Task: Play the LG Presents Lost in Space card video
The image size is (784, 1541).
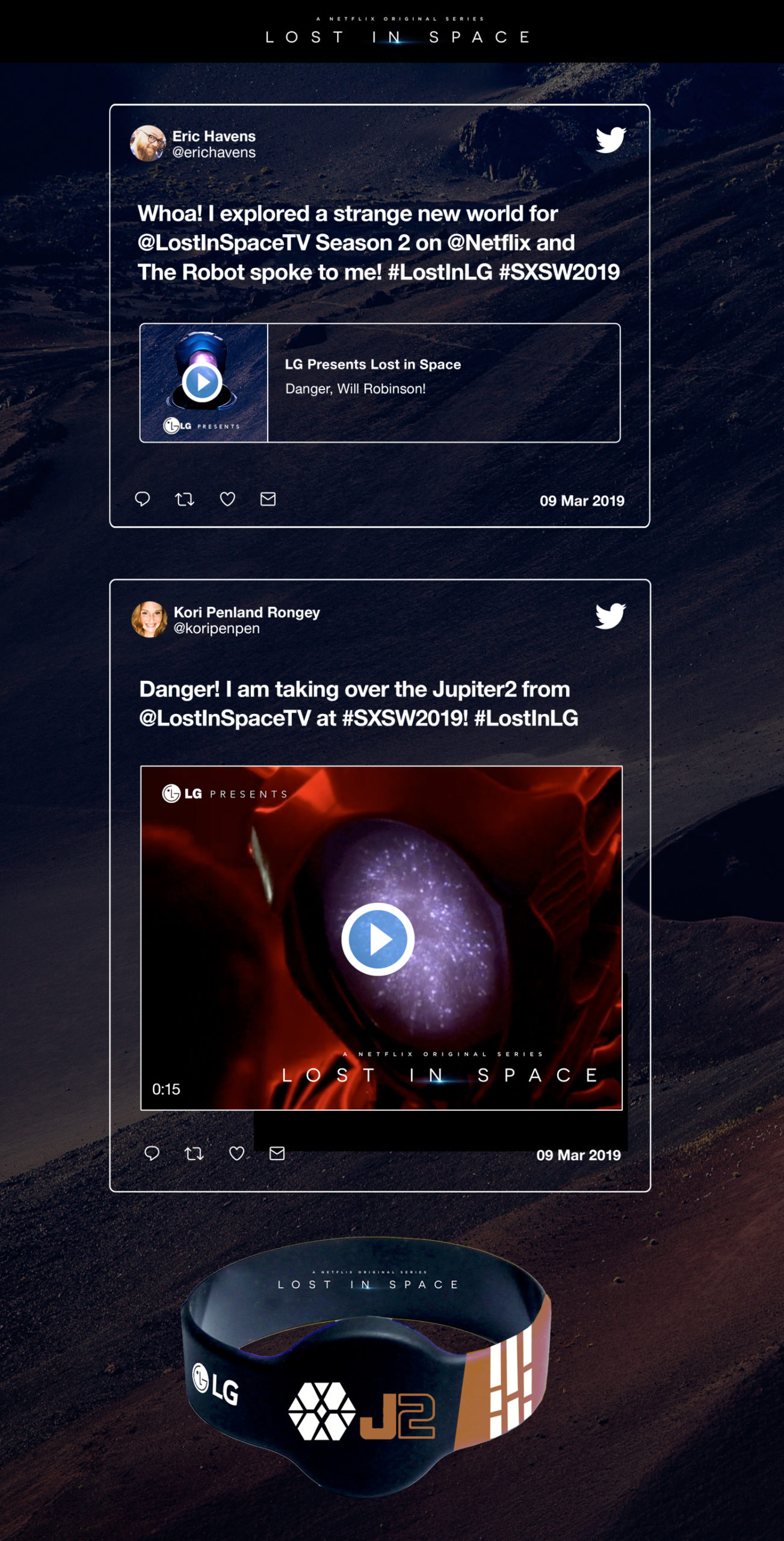Action: tap(202, 382)
